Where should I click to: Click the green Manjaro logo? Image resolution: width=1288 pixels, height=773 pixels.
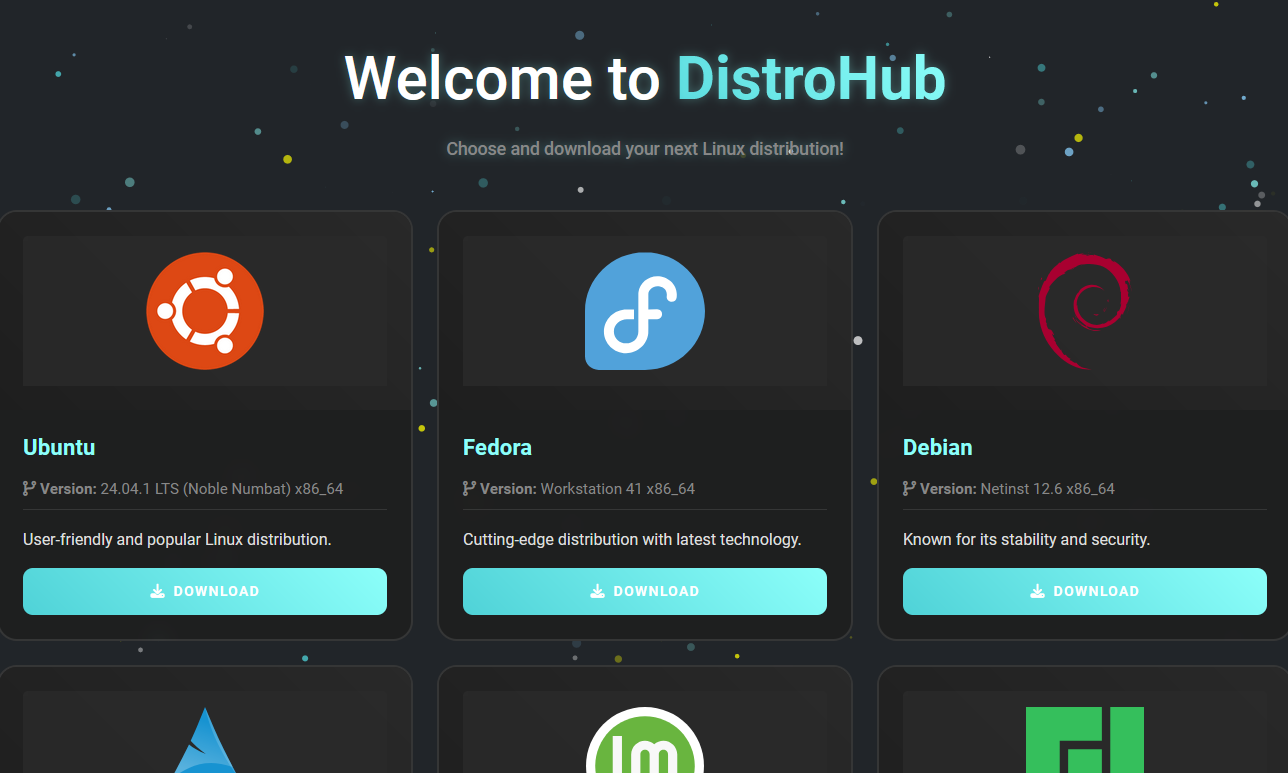pos(1085,740)
